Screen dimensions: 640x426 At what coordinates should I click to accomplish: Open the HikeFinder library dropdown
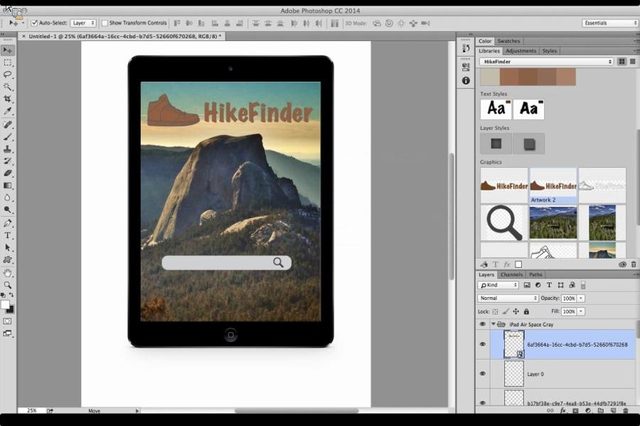pyautogui.click(x=547, y=62)
